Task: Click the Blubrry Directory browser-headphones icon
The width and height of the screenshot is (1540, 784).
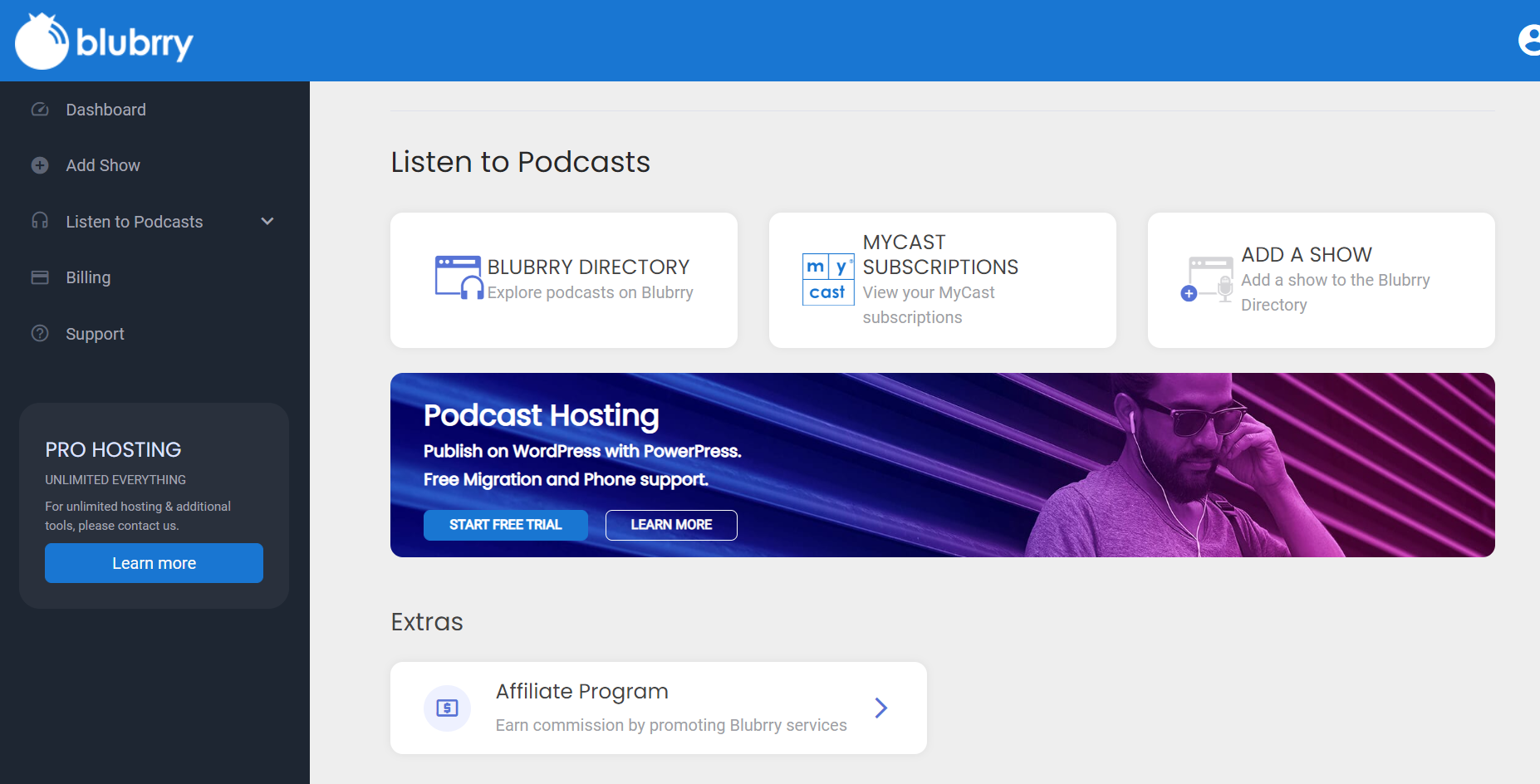Action: click(459, 277)
